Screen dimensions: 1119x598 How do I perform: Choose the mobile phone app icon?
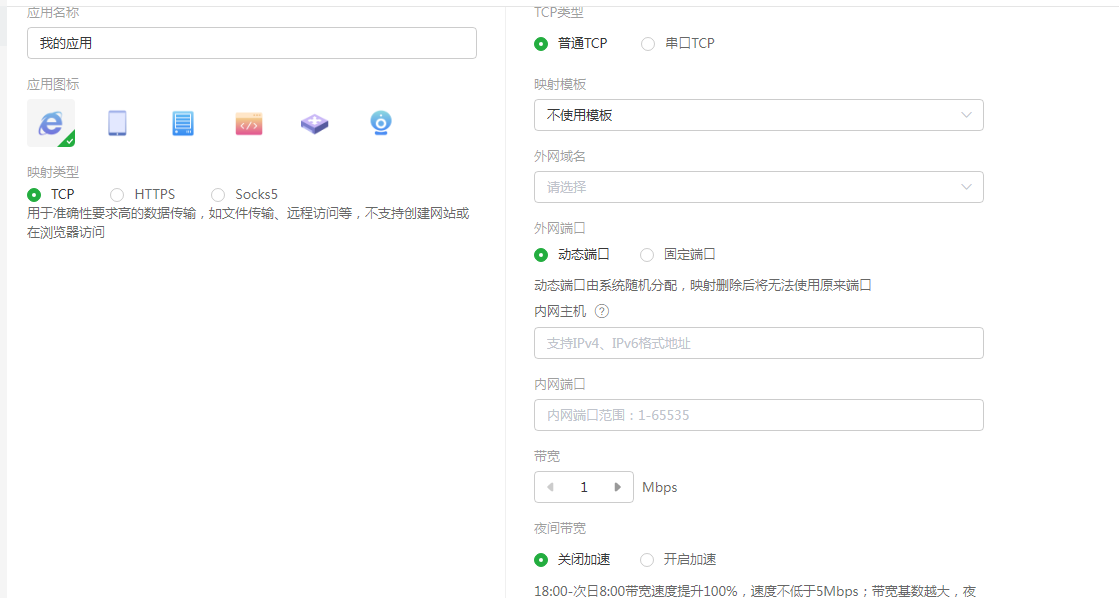click(116, 122)
